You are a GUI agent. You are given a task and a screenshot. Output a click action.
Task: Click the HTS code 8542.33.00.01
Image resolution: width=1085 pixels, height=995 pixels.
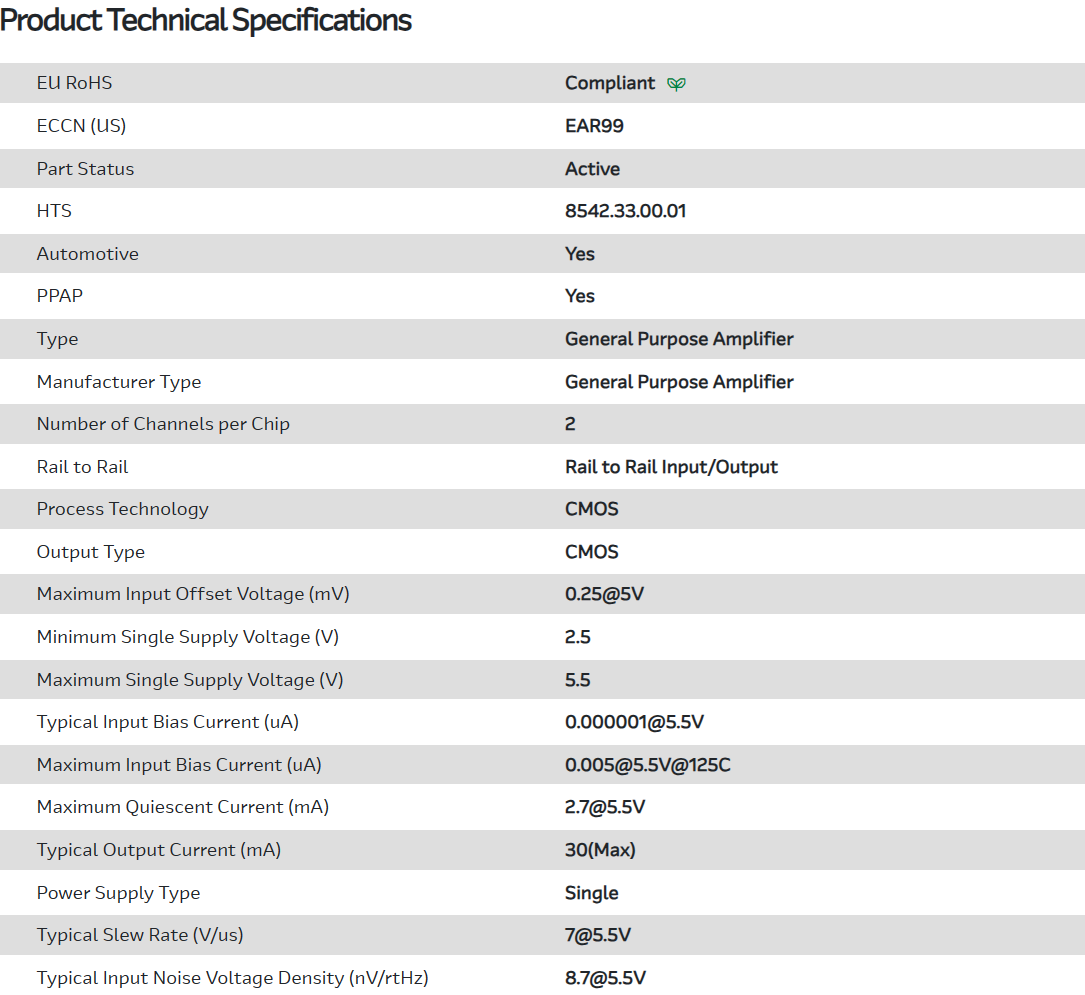coord(625,211)
